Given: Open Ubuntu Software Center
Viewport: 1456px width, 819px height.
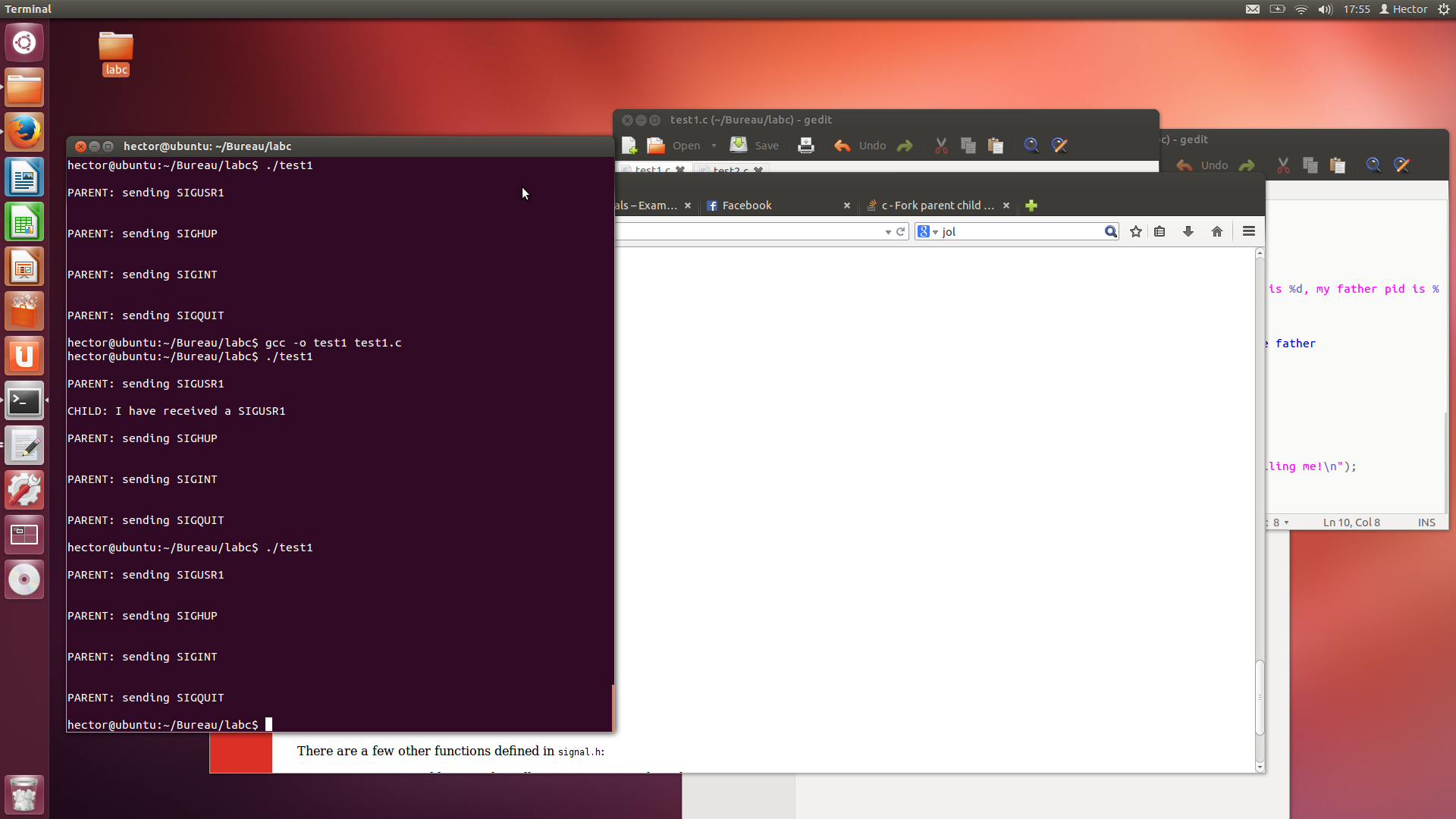Looking at the screenshot, I should pyautogui.click(x=24, y=311).
